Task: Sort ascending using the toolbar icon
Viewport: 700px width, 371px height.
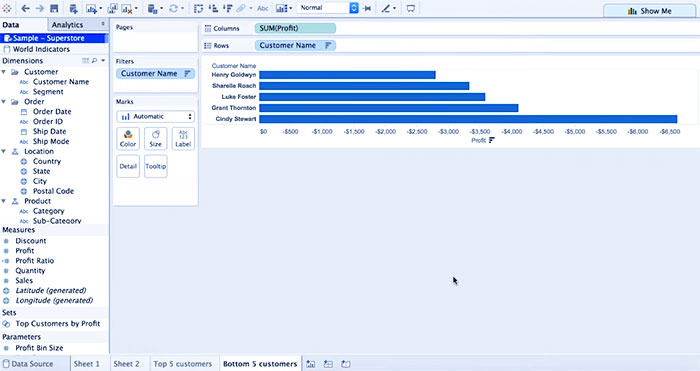Action: click(213, 8)
